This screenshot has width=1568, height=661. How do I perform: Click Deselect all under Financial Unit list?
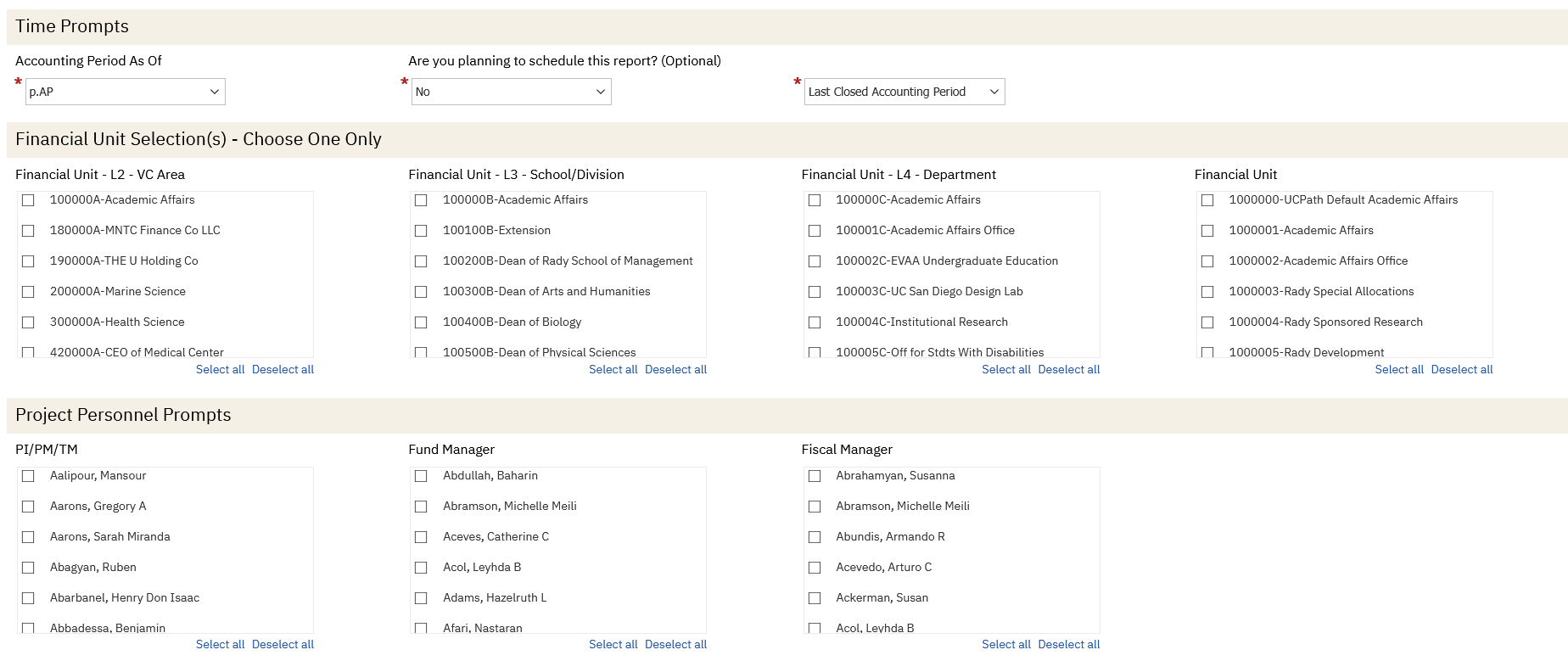tap(1461, 370)
